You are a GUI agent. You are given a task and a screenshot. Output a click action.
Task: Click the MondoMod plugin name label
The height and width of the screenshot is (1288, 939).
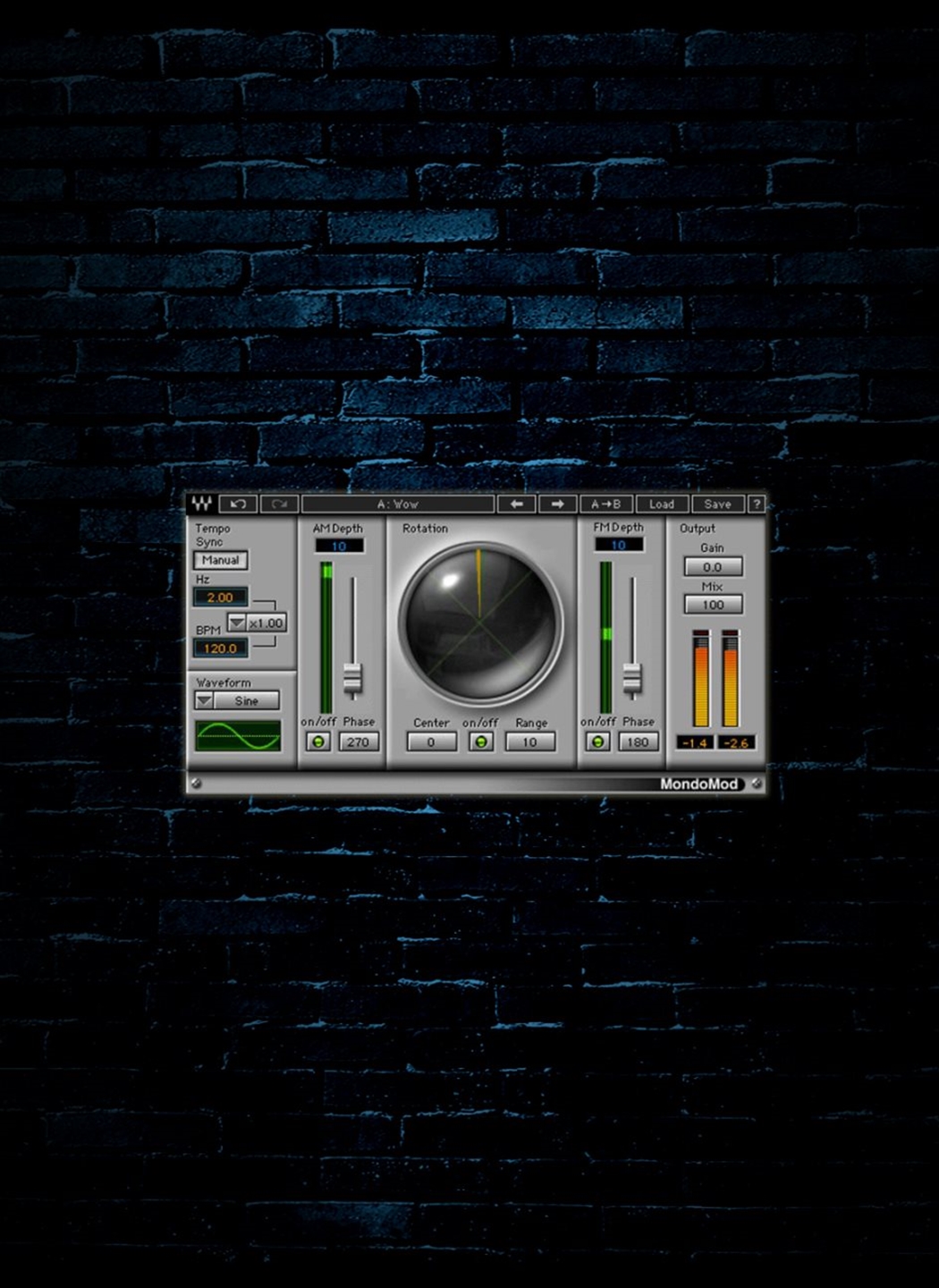pyautogui.click(x=699, y=784)
